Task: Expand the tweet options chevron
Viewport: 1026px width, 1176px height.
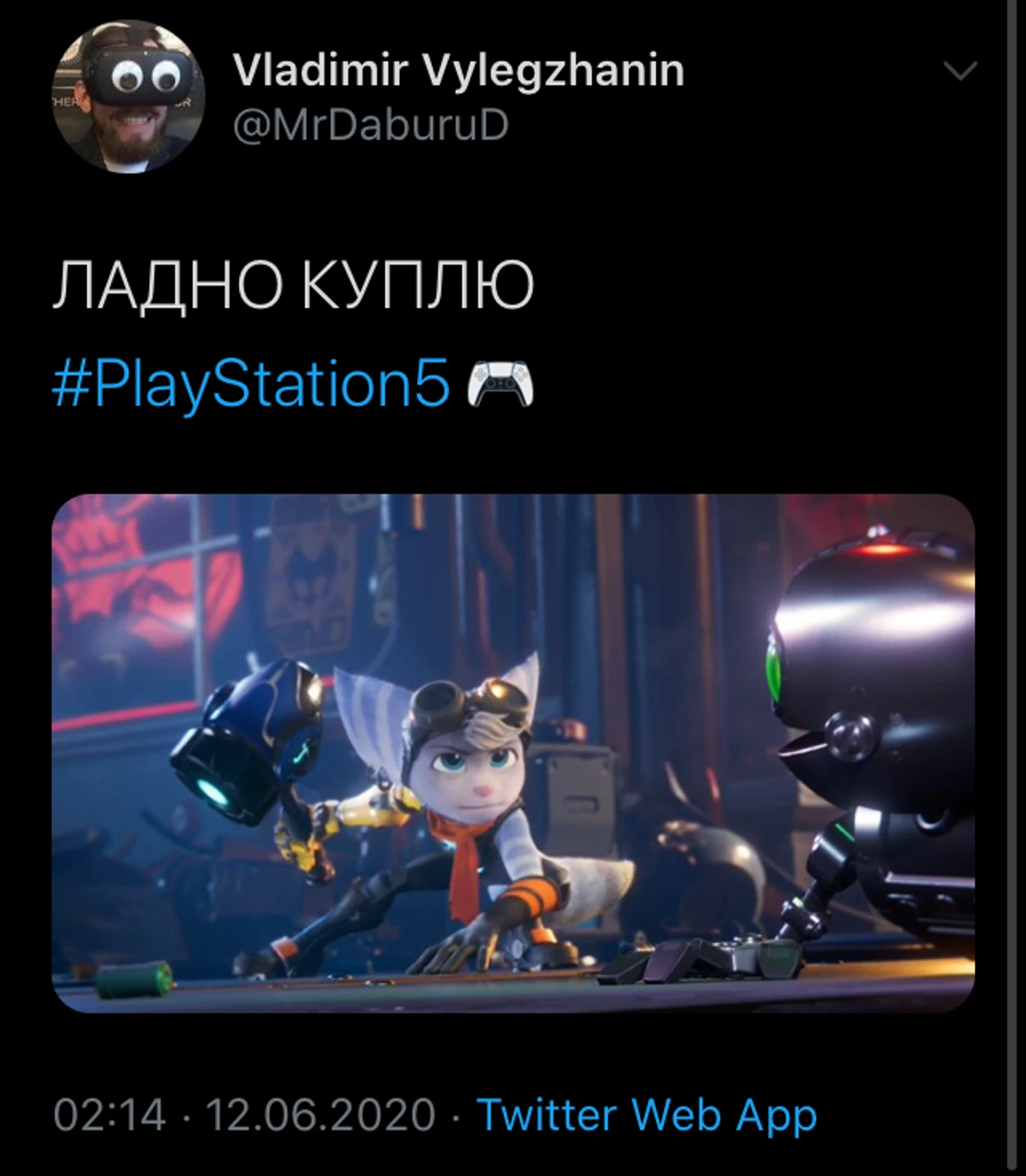Action: 959,70
